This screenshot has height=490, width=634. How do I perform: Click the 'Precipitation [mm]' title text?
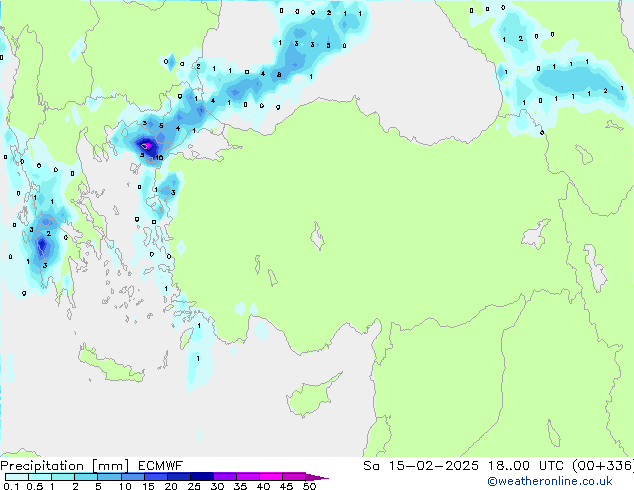(64, 466)
